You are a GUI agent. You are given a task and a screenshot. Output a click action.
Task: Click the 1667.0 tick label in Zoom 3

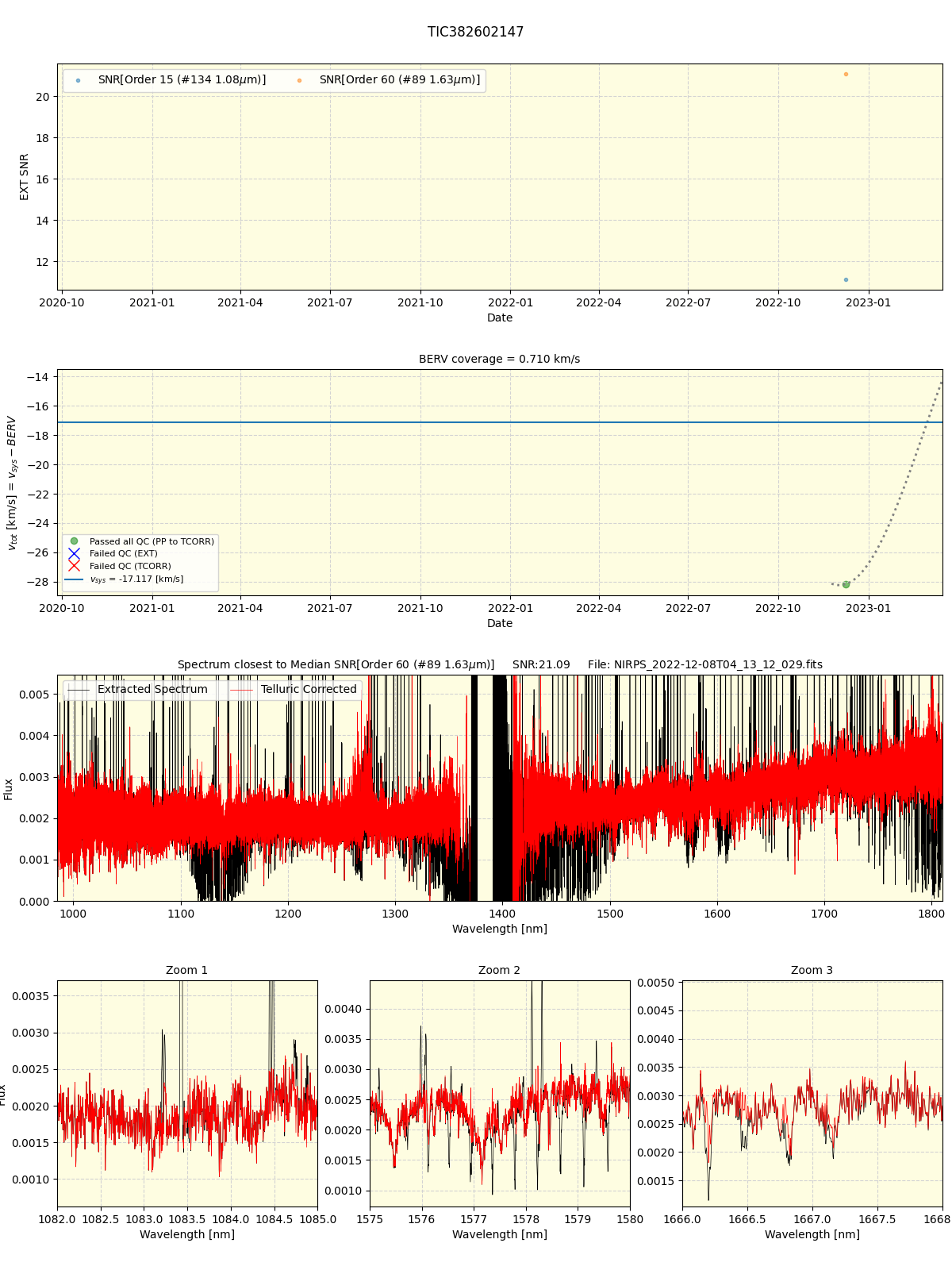pos(812,1218)
